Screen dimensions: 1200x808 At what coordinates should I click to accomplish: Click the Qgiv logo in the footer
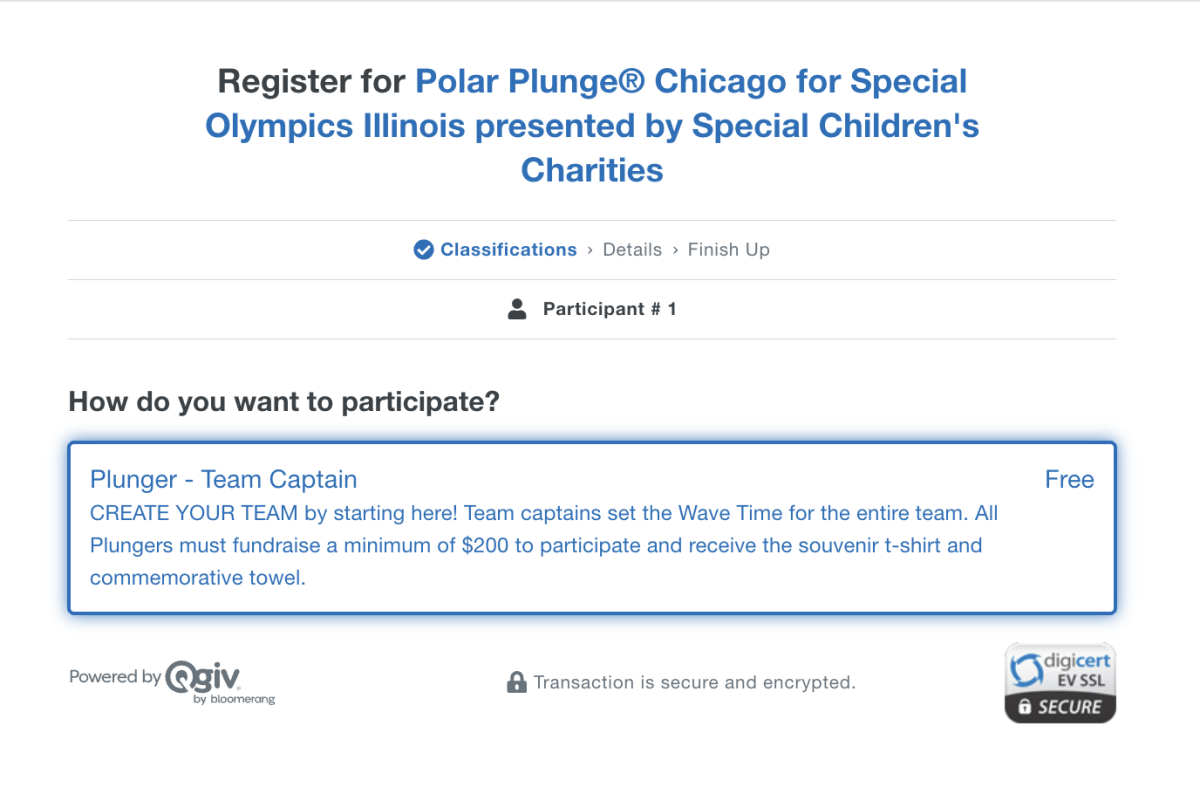[x=204, y=676]
